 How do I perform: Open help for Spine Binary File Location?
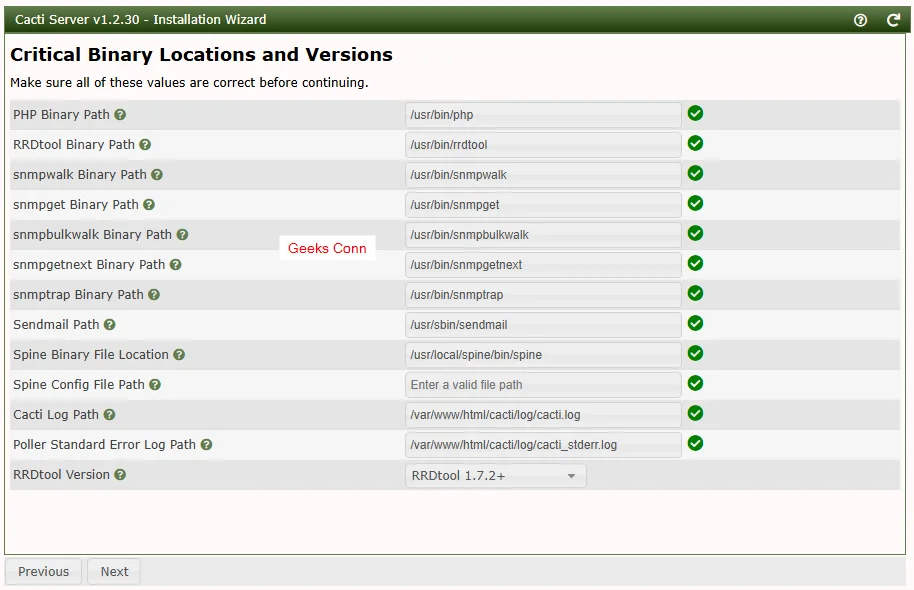(179, 354)
